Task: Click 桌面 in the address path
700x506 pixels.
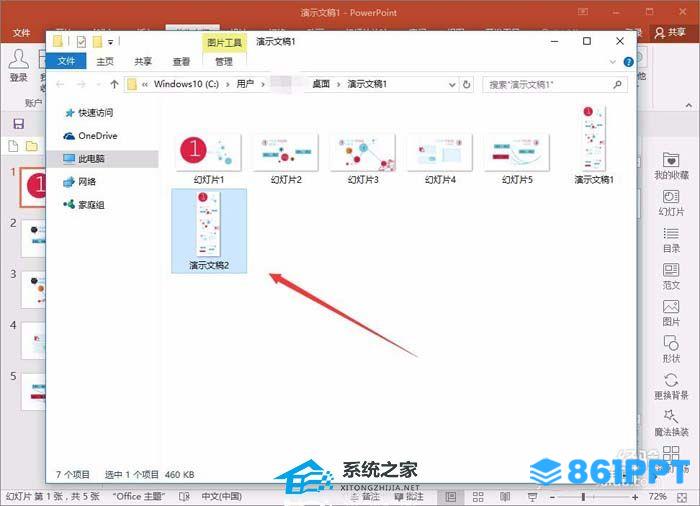Action: (x=321, y=84)
